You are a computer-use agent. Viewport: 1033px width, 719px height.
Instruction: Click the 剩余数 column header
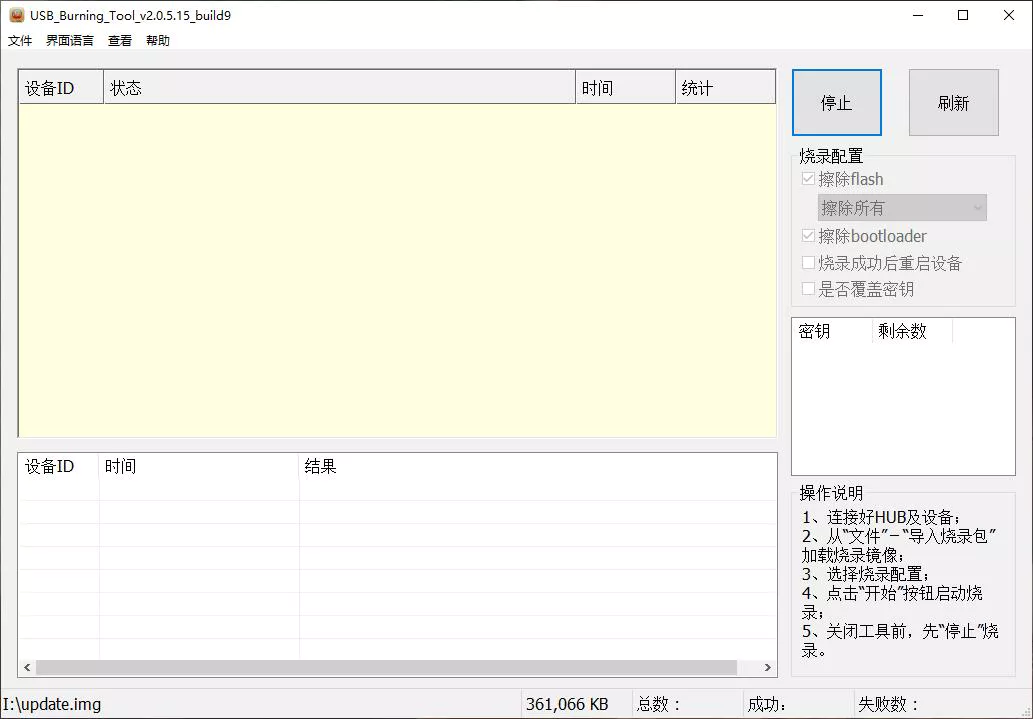pos(912,331)
